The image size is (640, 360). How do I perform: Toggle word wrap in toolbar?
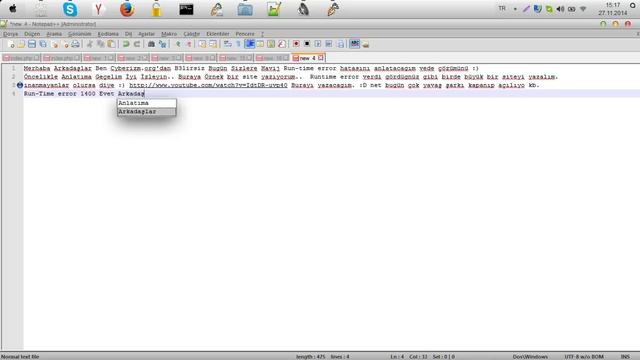(x=228, y=44)
